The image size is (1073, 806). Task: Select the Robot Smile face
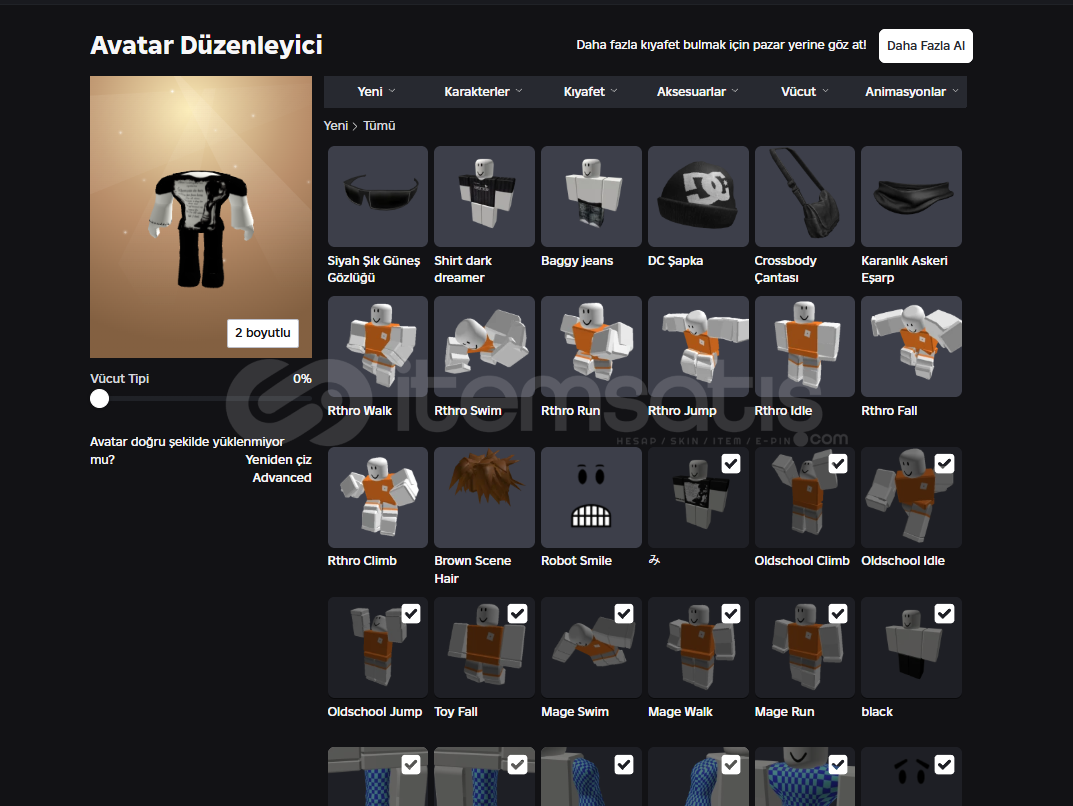591,497
